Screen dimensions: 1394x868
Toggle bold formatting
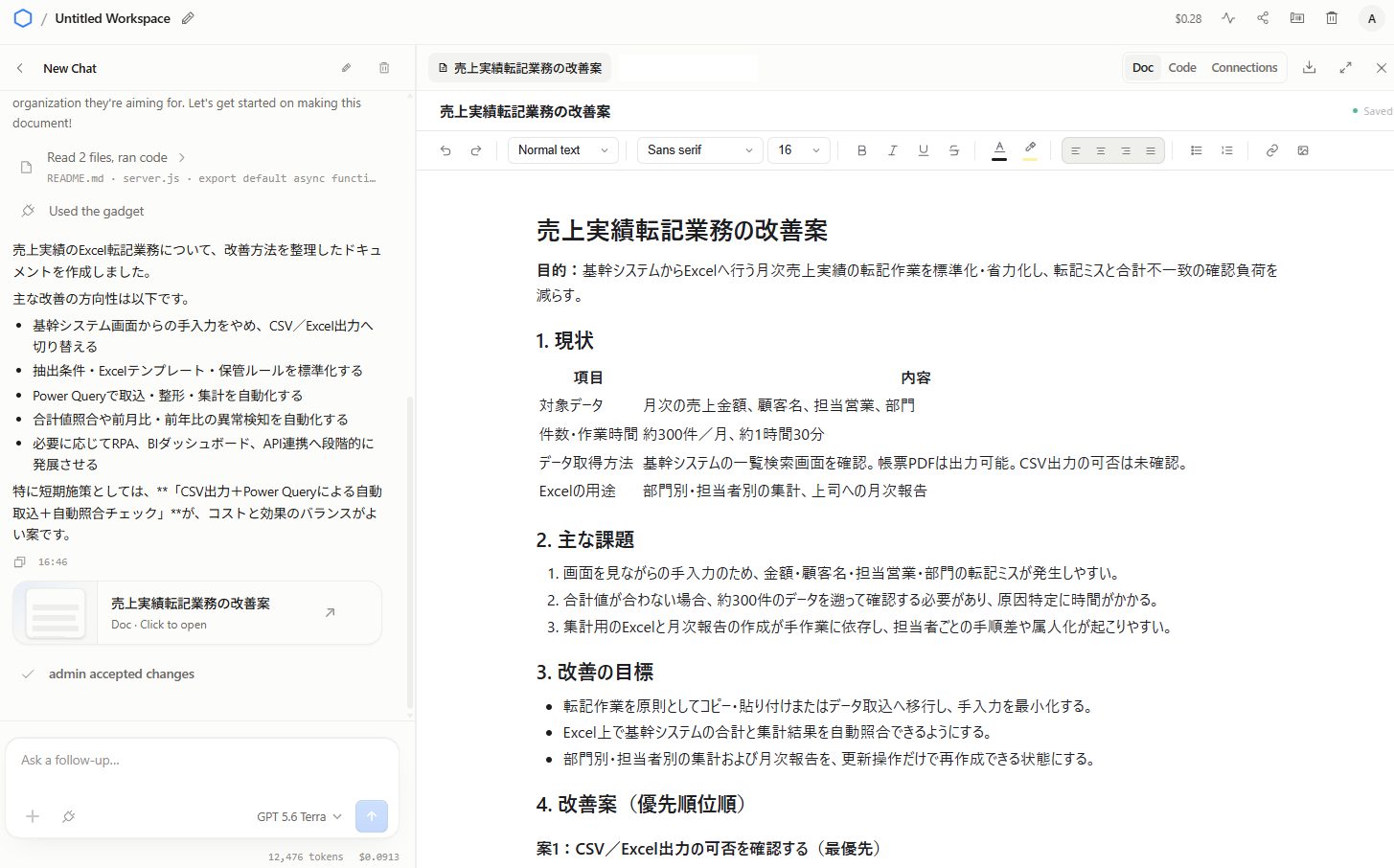click(x=861, y=150)
